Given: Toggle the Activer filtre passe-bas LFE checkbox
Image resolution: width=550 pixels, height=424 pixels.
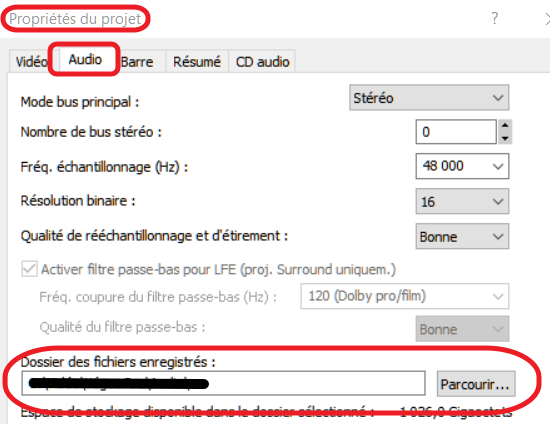Looking at the screenshot, I should [x=29, y=269].
